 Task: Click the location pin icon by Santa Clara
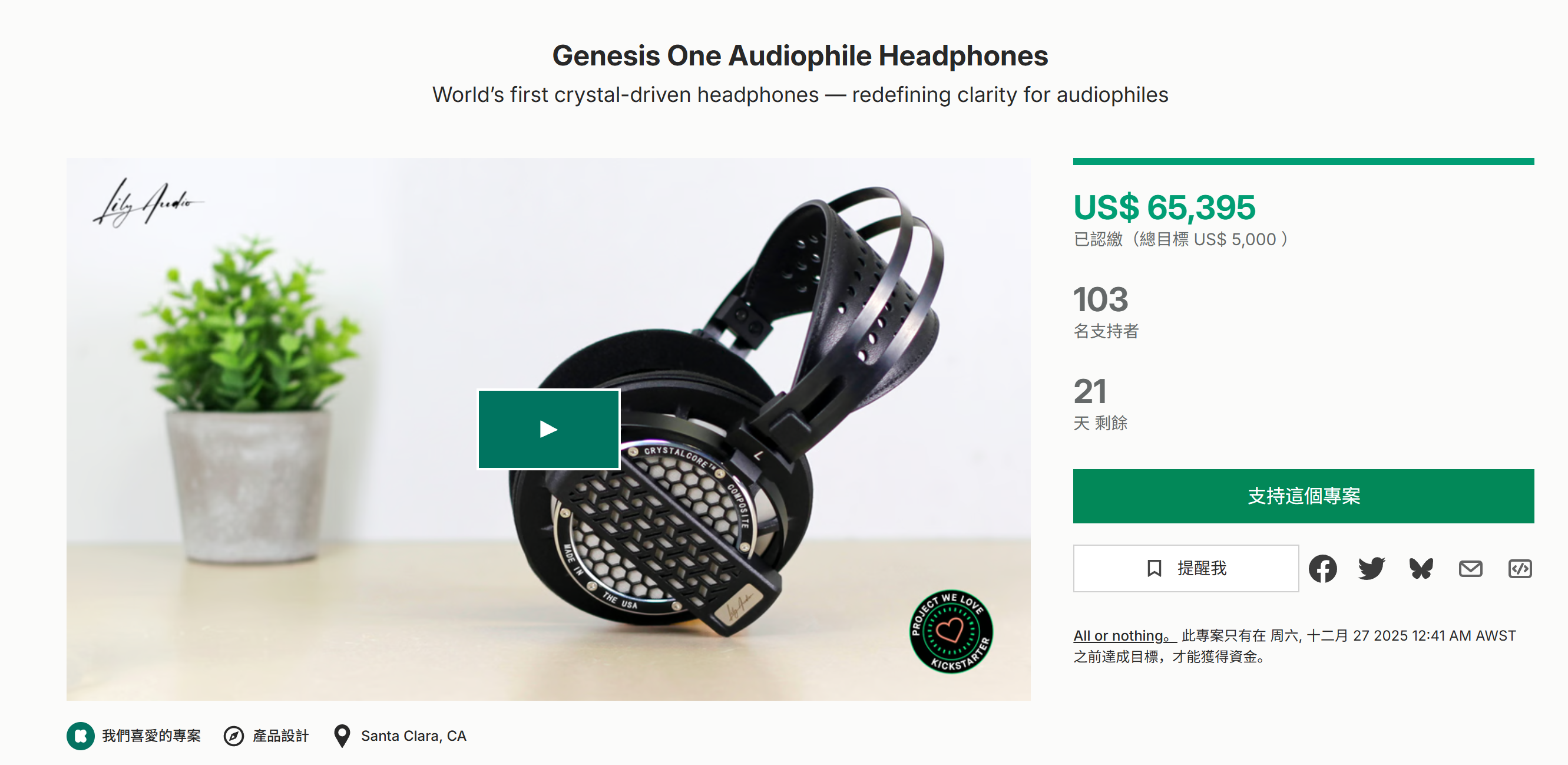click(x=342, y=736)
